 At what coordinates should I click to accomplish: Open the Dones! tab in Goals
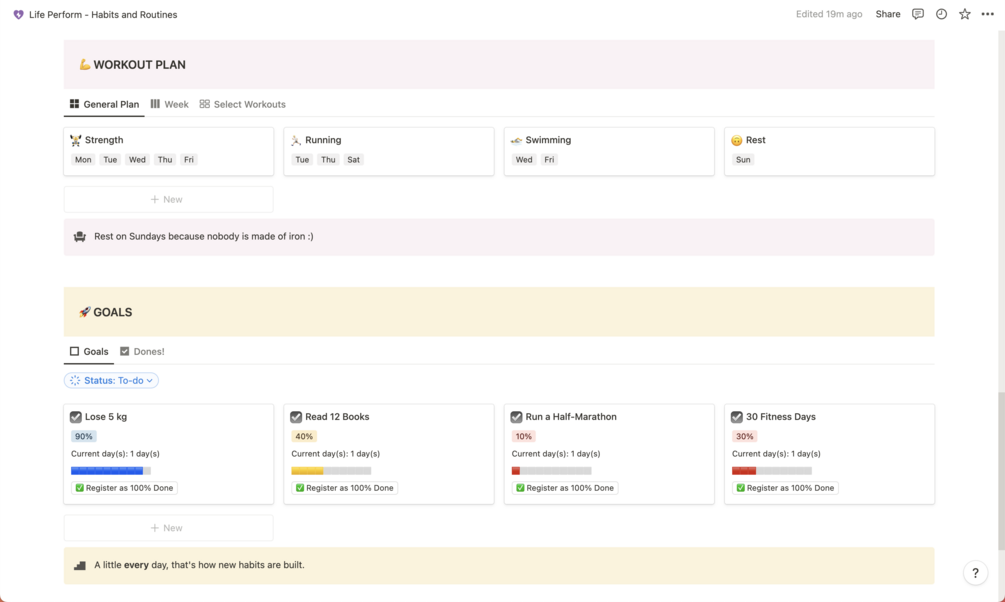pos(142,351)
